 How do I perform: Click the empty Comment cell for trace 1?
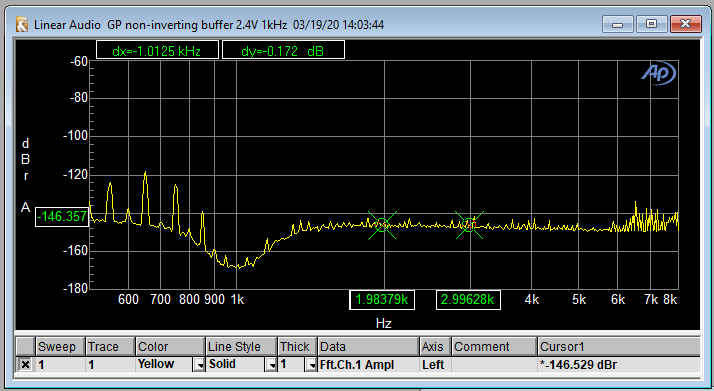(494, 365)
